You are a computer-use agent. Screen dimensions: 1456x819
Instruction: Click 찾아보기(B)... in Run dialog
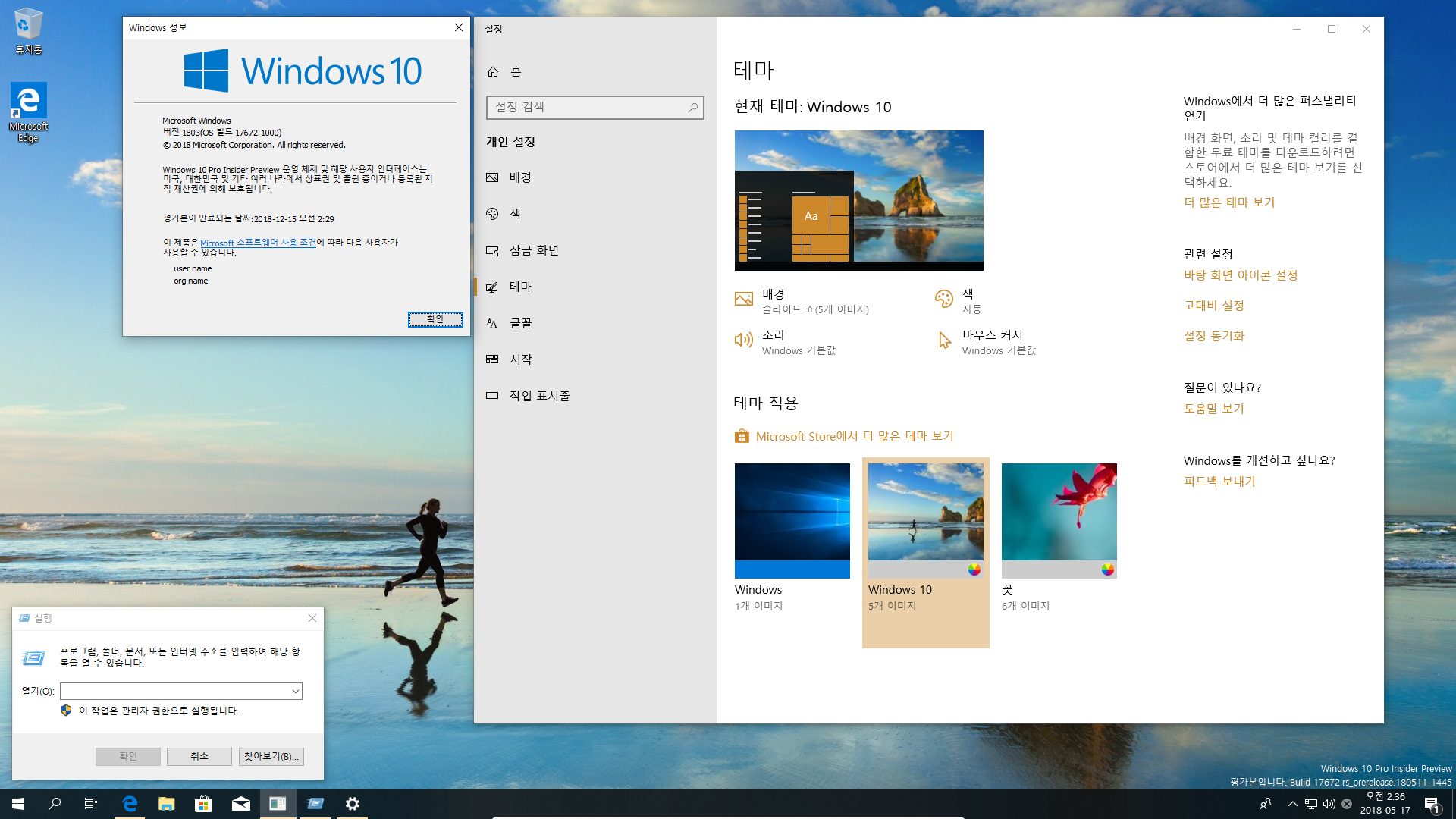point(271,756)
